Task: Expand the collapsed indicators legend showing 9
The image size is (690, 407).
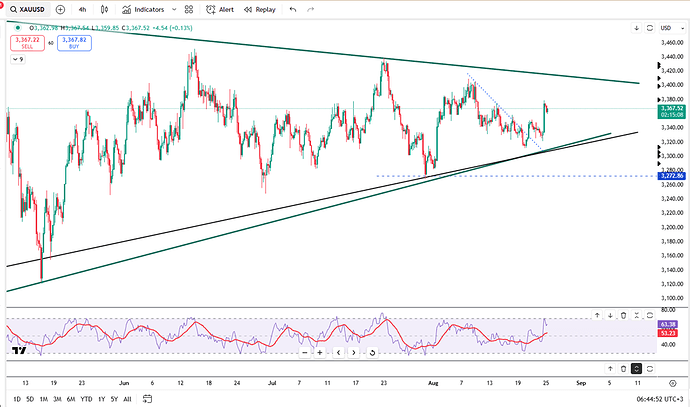Action: click(17, 60)
